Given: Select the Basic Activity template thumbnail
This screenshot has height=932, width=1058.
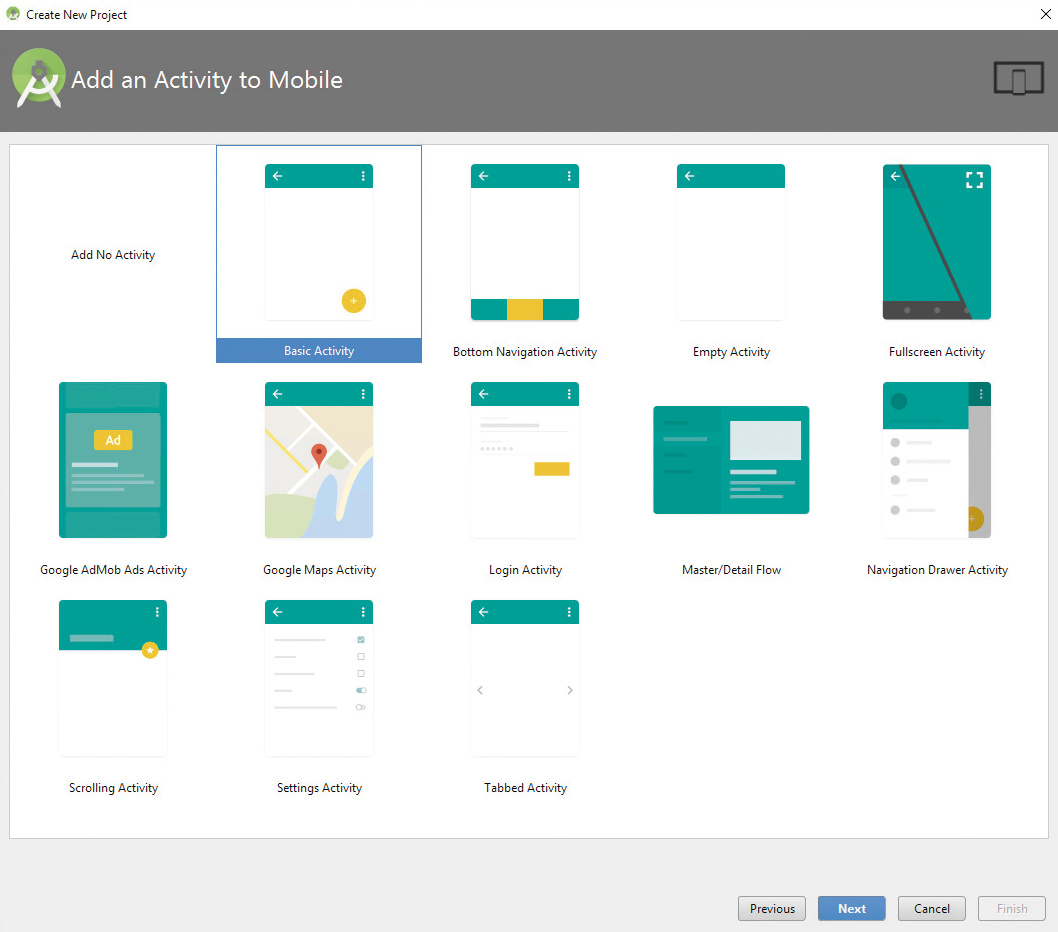Looking at the screenshot, I should click(318, 242).
